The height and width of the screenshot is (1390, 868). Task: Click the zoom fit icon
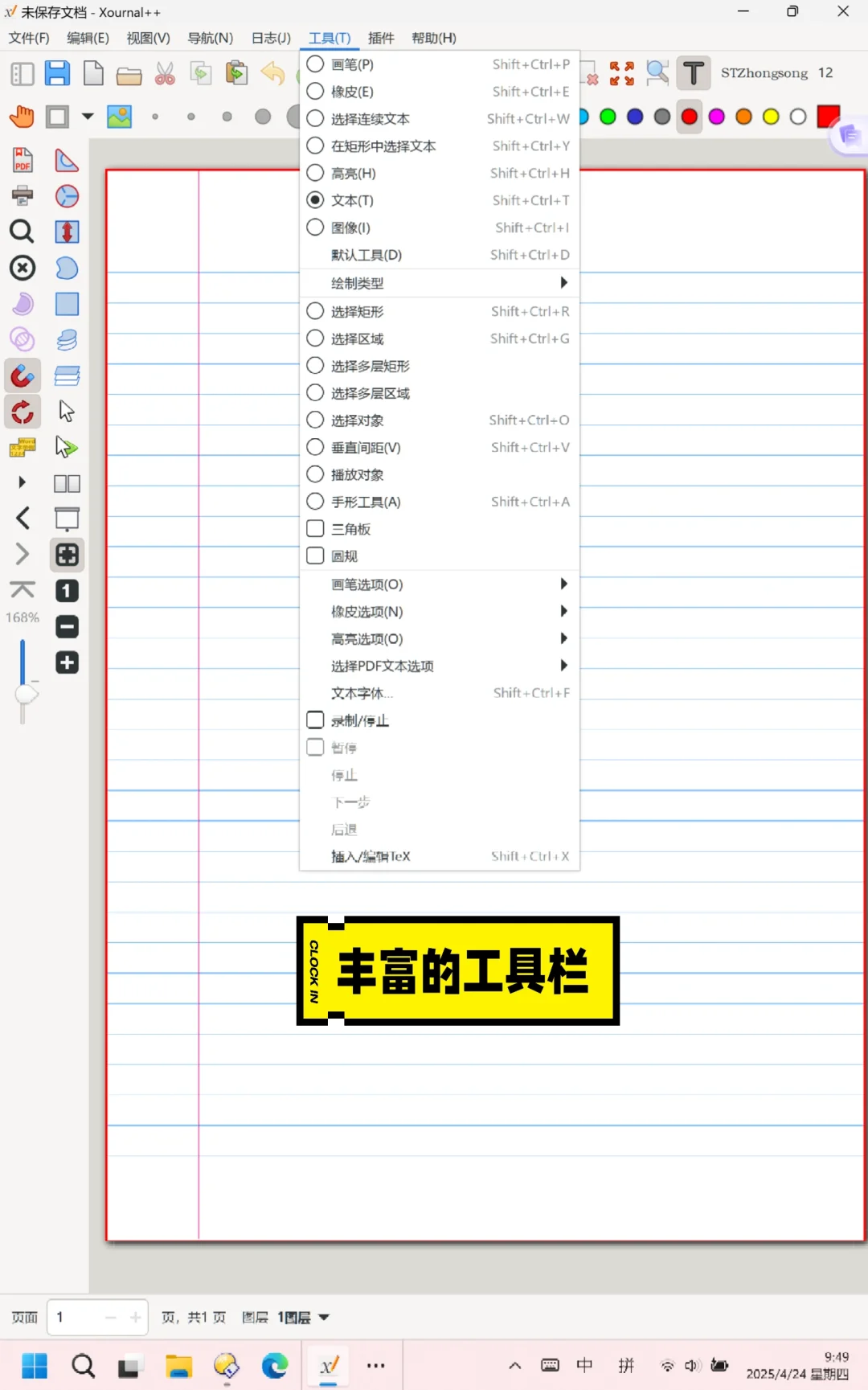(x=67, y=555)
